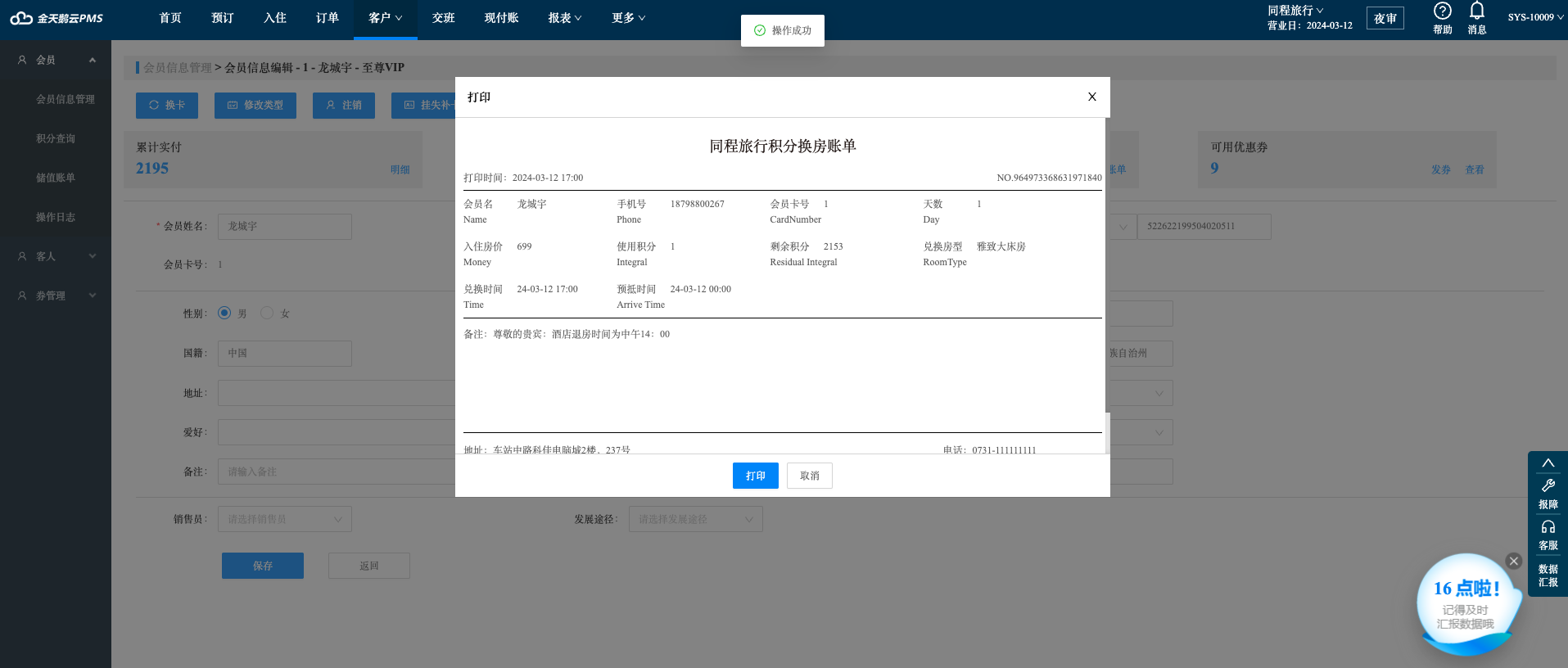
Task: Click the 国籍 input field
Action: [285, 354]
